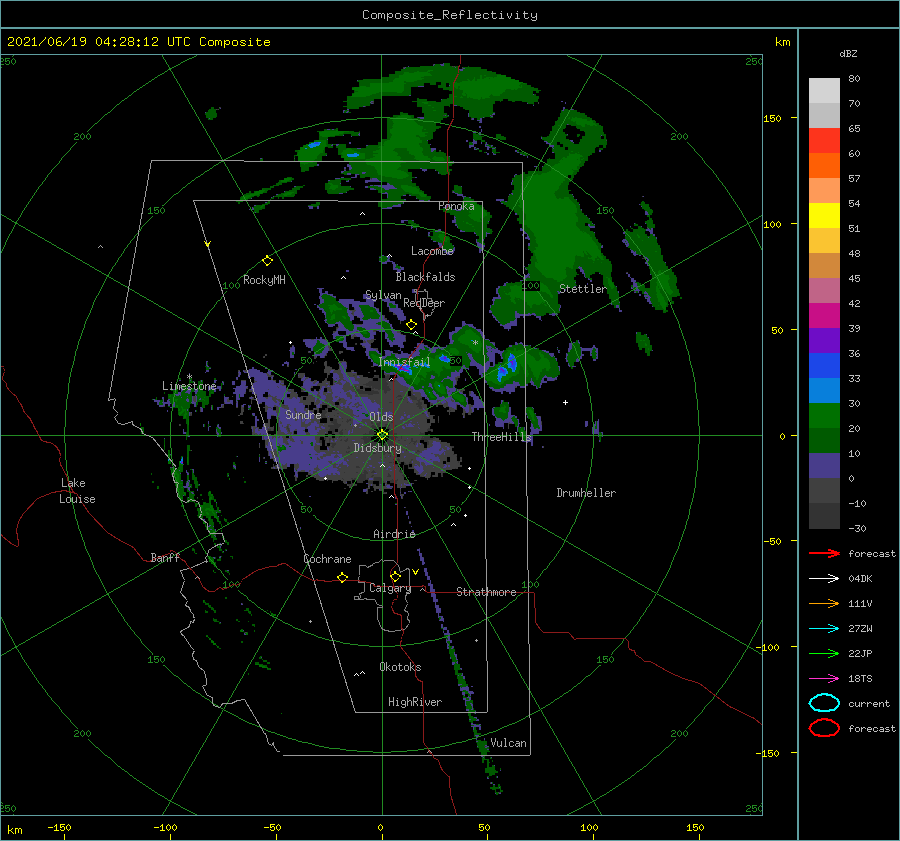Click the 80 value on dBZ scale
The width and height of the screenshot is (900, 841).
pos(854,79)
